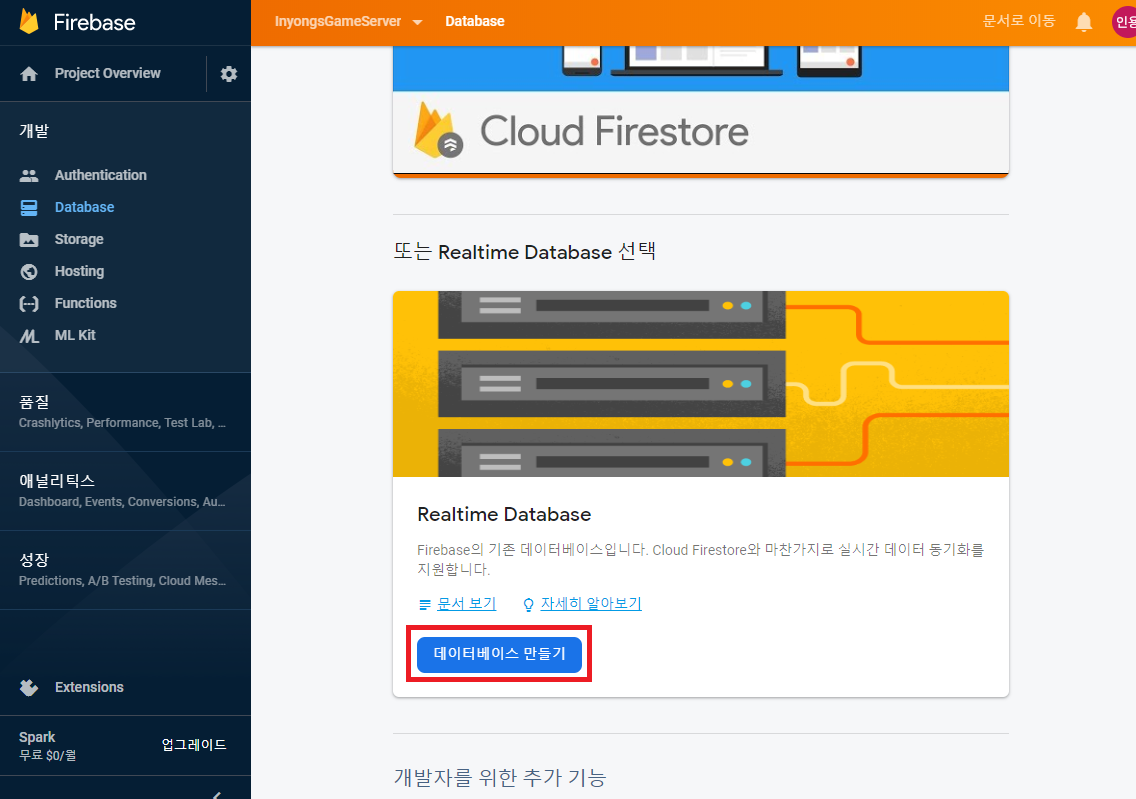
Task: Click the Database stack icon
Action: [x=29, y=208]
